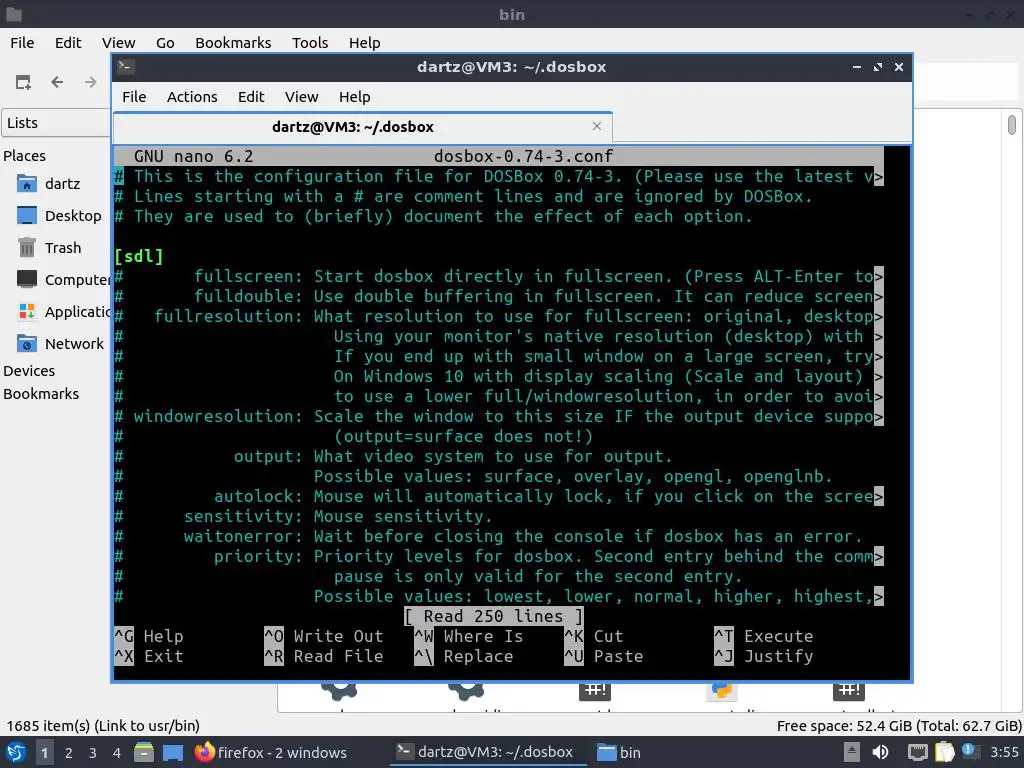Click the 'sensitivity: Mouse sensitivity.' line in nano
The image size is (1024, 768).
(x=303, y=516)
